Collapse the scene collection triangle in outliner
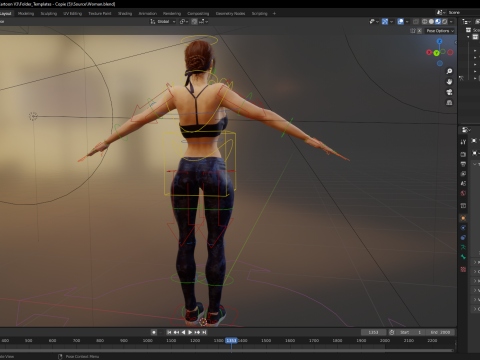Image resolution: width=480 pixels, height=360 pixels. pyautogui.click(x=468, y=37)
